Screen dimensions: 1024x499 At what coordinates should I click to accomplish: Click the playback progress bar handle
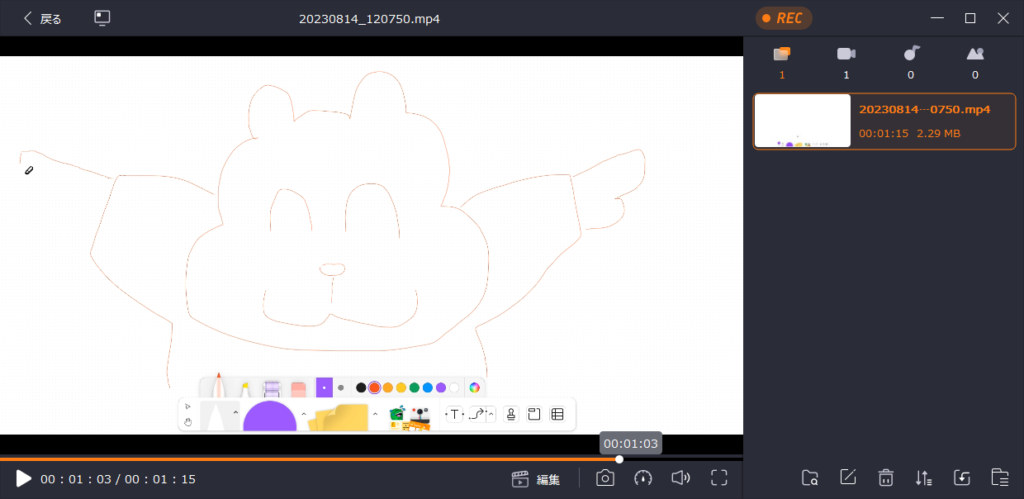click(619, 459)
